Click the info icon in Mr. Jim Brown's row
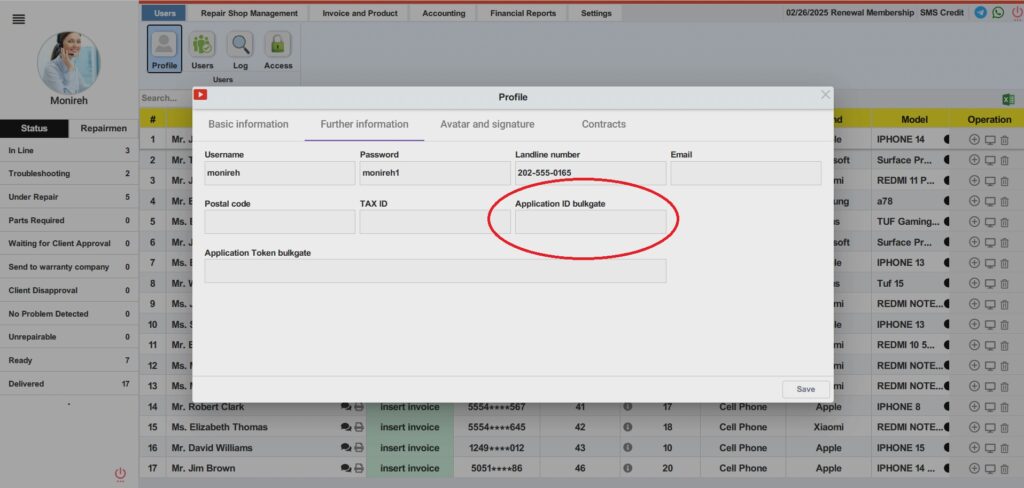The image size is (1024, 488). click(x=628, y=468)
